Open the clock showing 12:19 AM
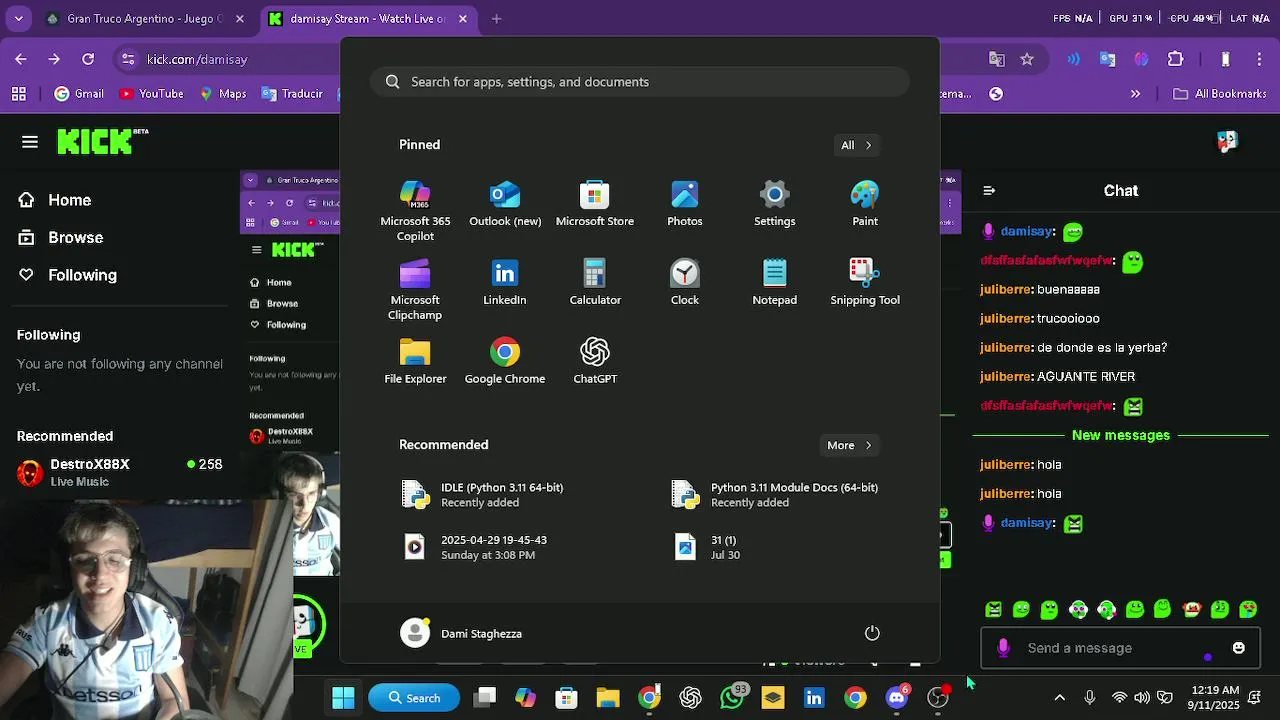 [x=1216, y=698]
